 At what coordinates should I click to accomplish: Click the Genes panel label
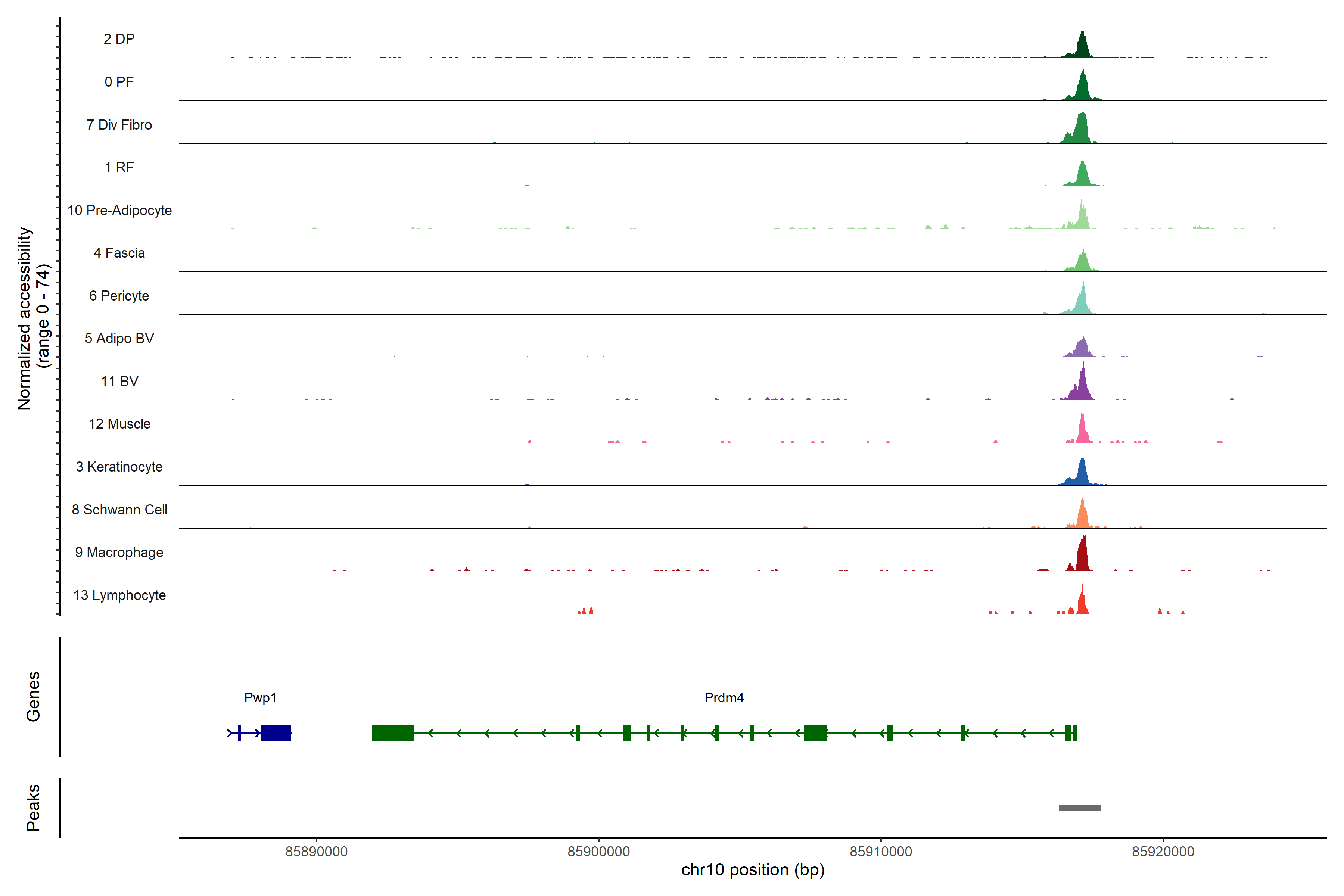coord(33,696)
